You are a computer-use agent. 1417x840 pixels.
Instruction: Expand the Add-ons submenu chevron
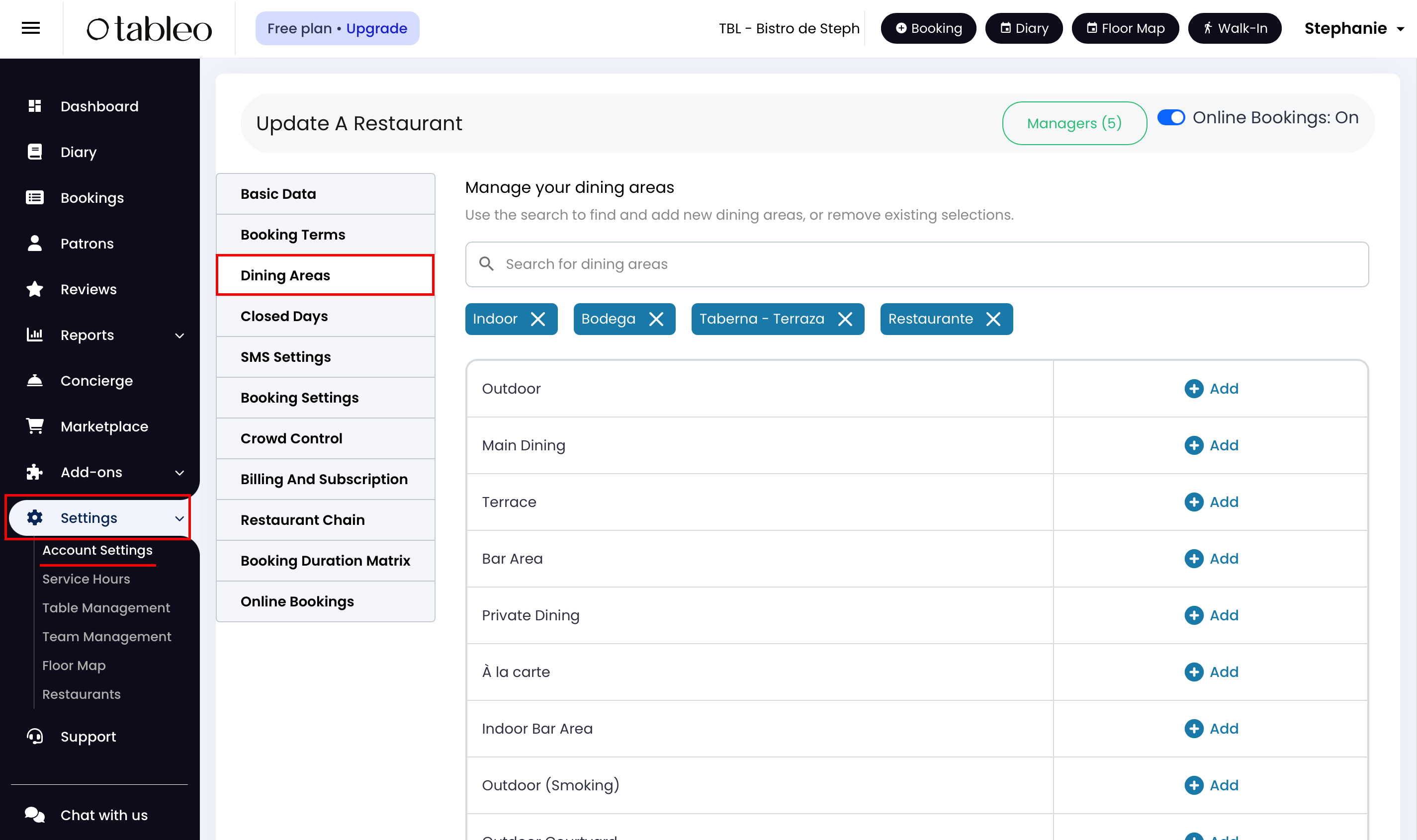coord(179,473)
